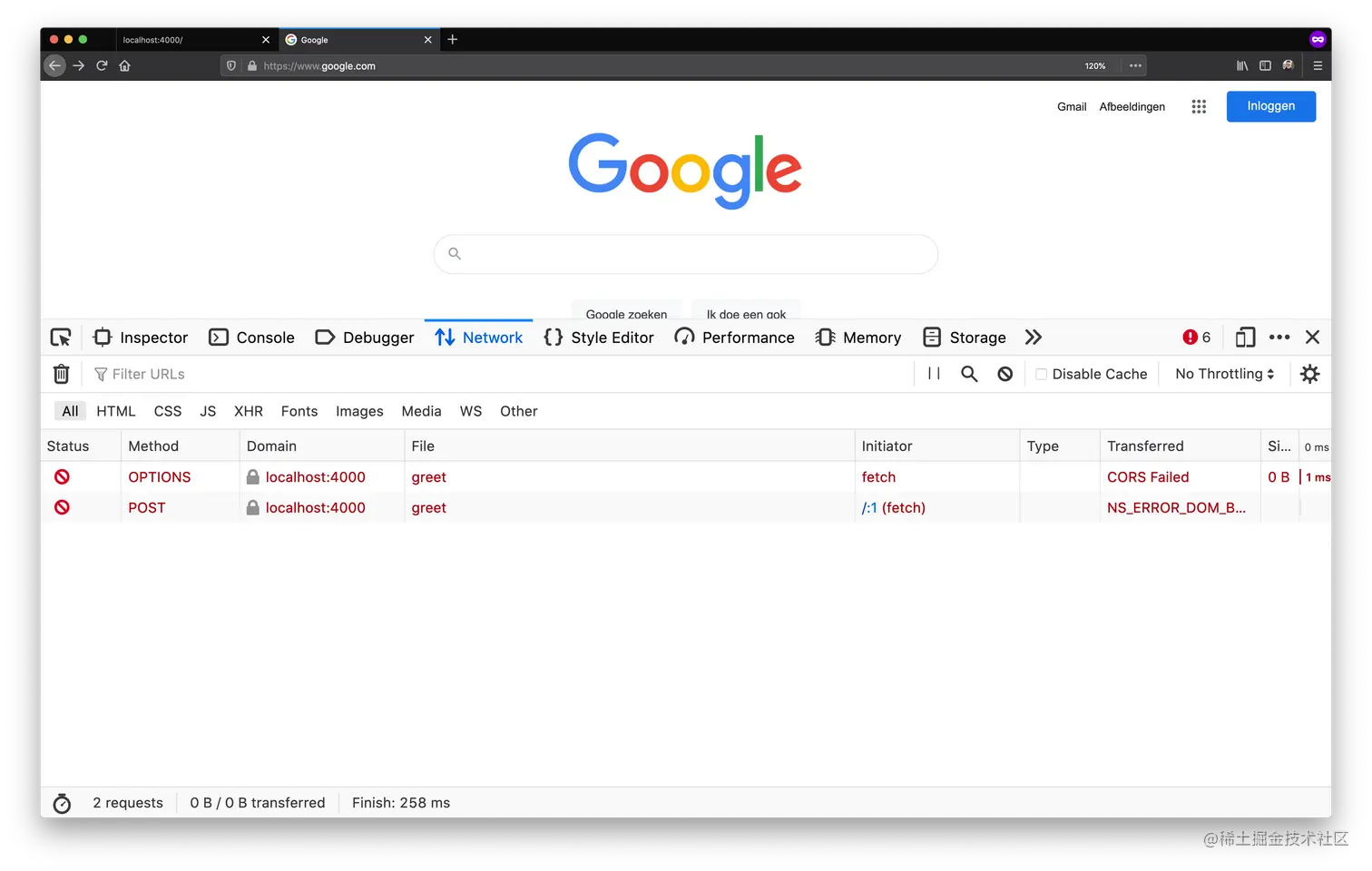
Task: Open request blocking icon
Action: (1004, 374)
